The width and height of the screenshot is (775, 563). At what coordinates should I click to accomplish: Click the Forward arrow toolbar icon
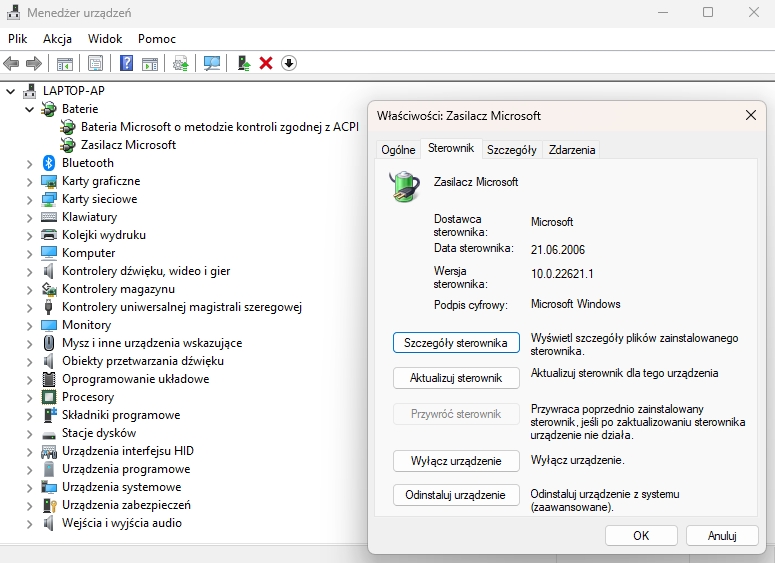tap(34, 63)
